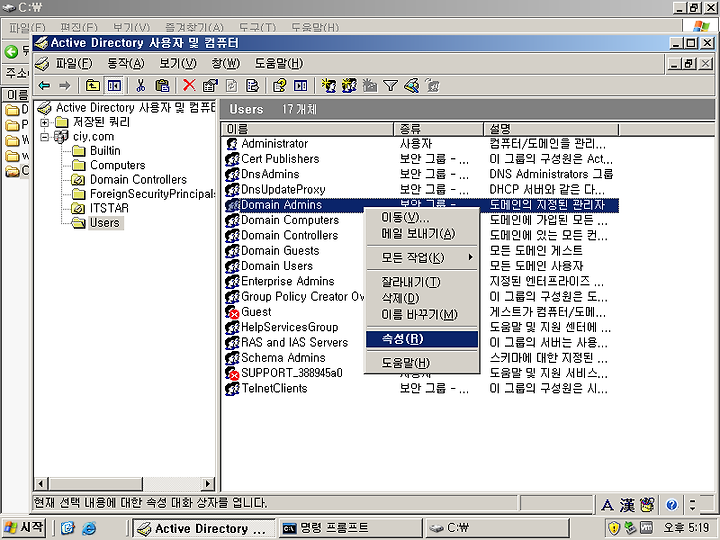Switch to 명령 프롬프트 taskbar button
Viewport: 720px width, 540px height.
tap(350, 528)
